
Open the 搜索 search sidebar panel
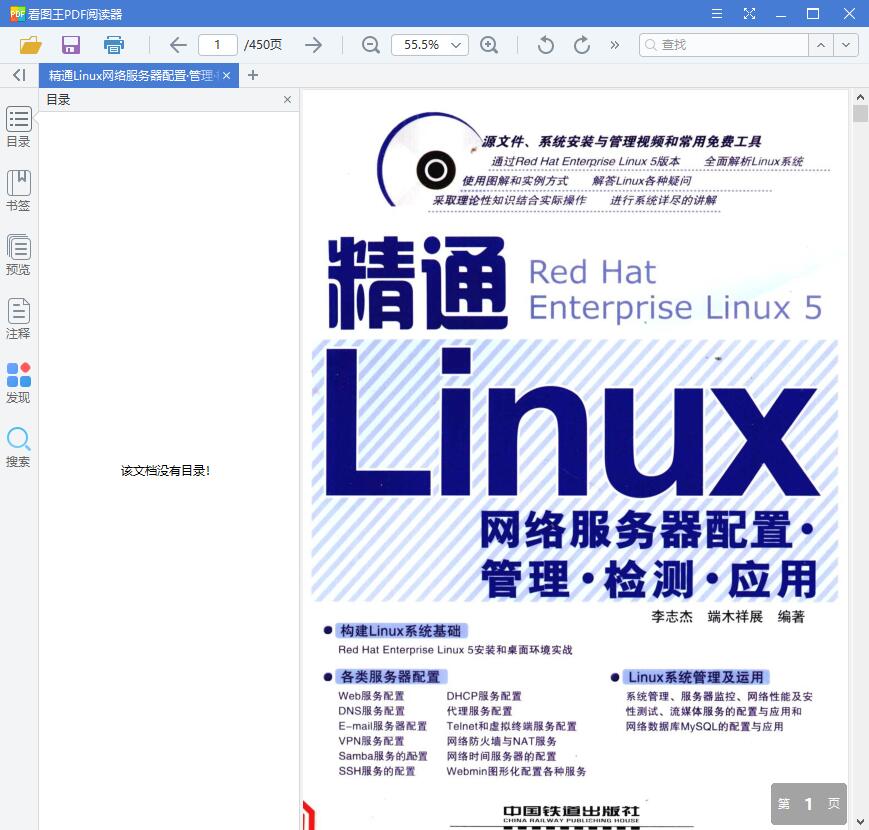[x=18, y=447]
